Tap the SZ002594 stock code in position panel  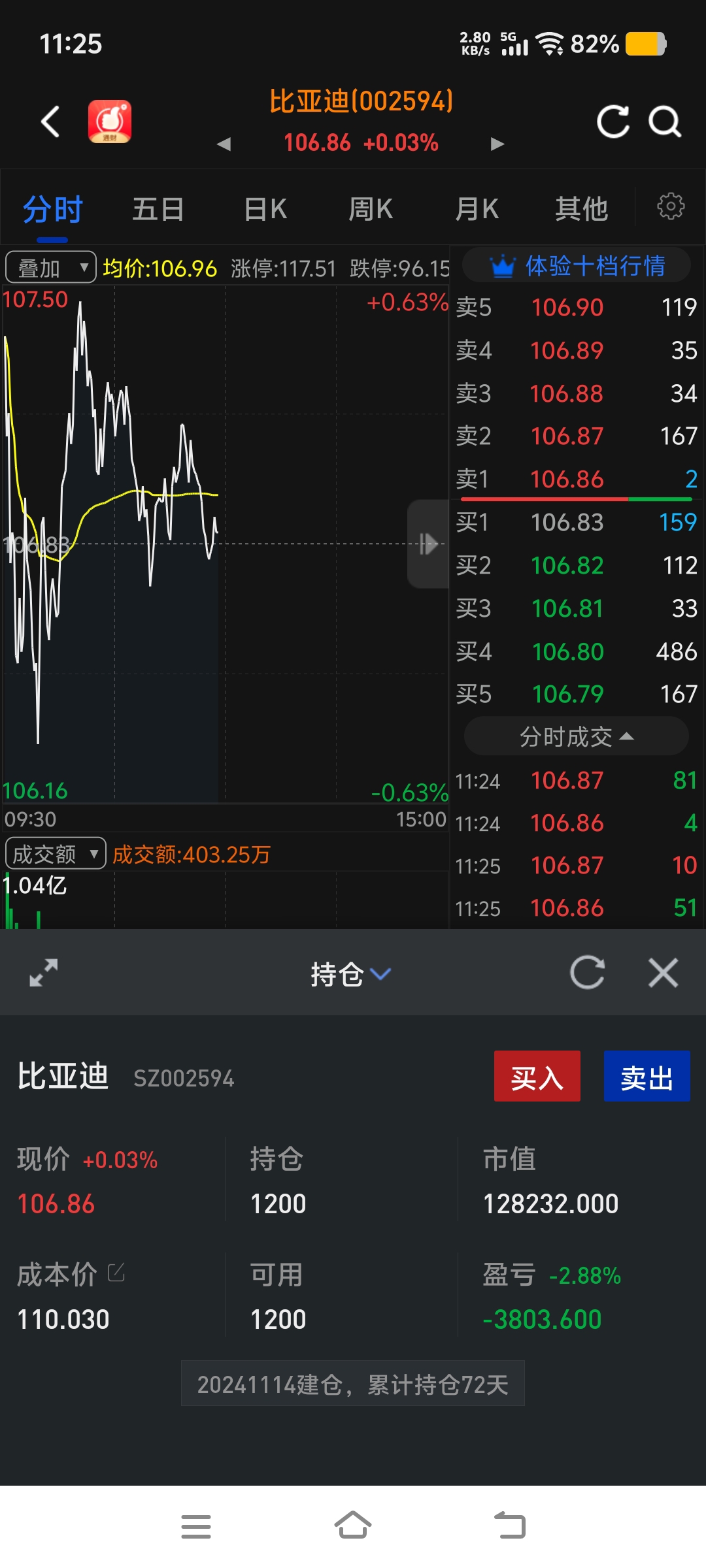[184, 1078]
